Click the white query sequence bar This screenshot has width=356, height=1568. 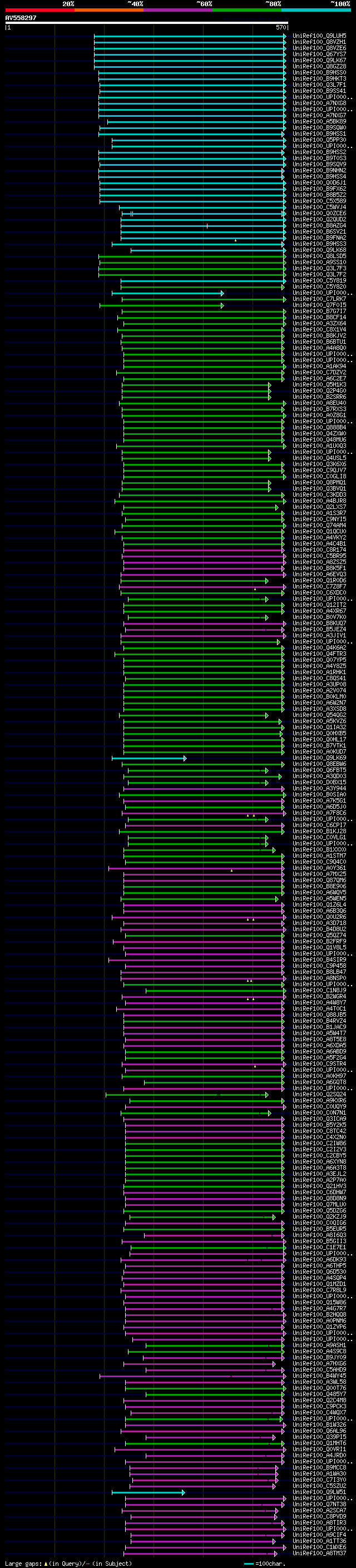[x=147, y=22]
